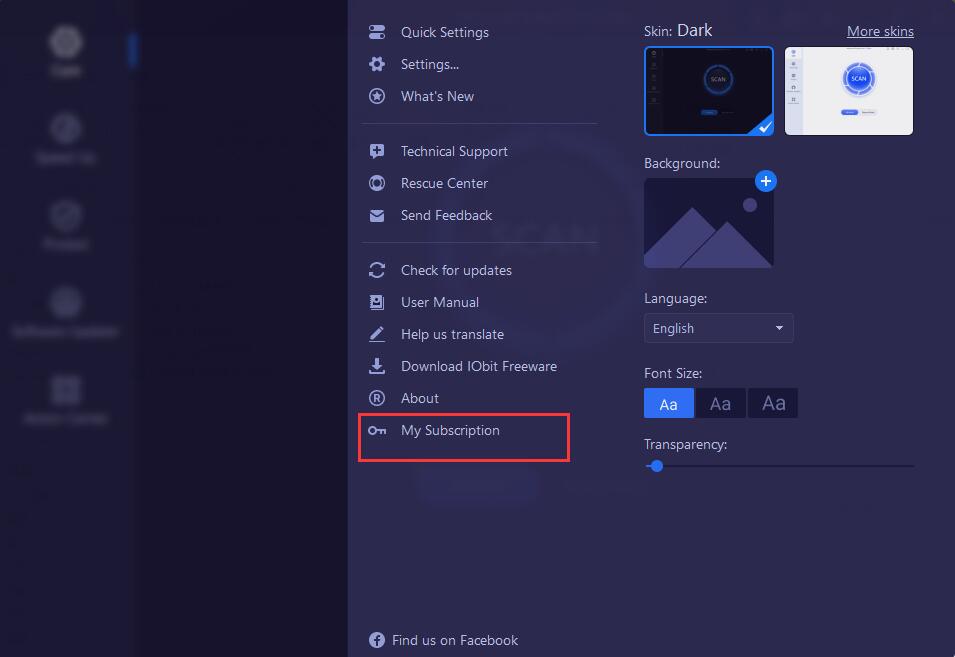Screen dimensions: 955x657
Task: Click the Rescue Center lifebuoy icon
Action: 377,183
